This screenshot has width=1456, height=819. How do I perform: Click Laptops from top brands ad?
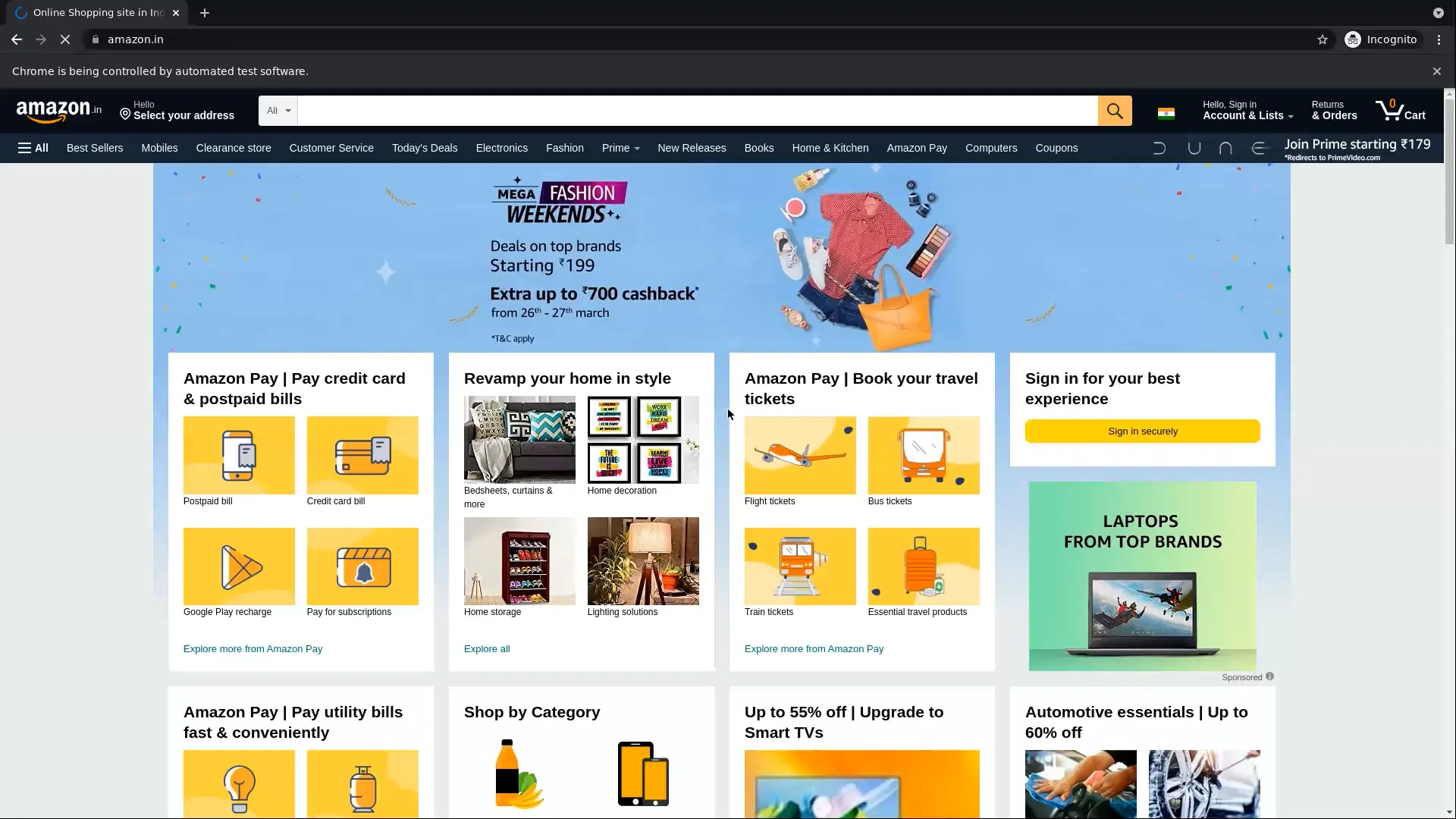(x=1143, y=576)
